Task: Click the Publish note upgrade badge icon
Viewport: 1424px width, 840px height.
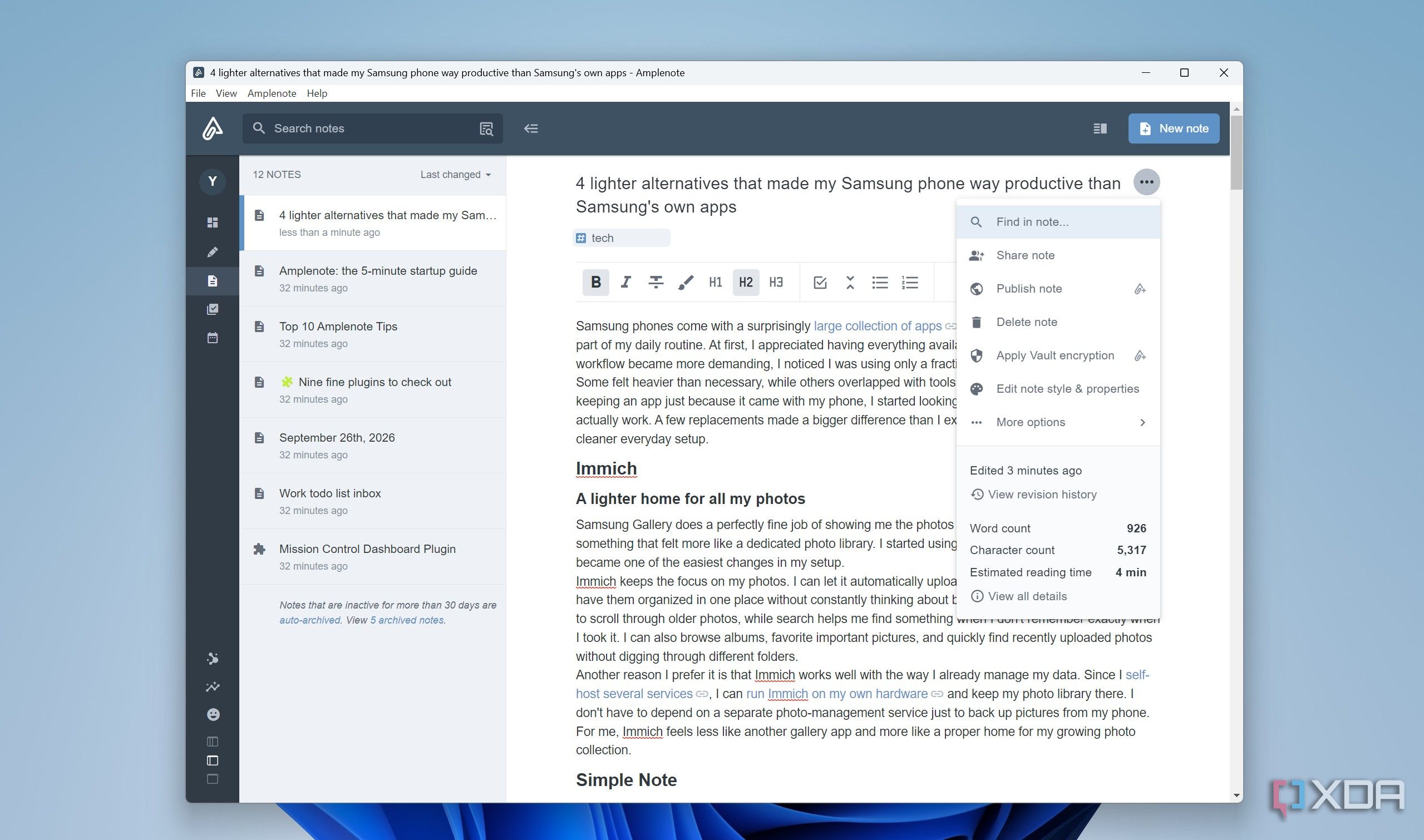Action: pos(1140,289)
